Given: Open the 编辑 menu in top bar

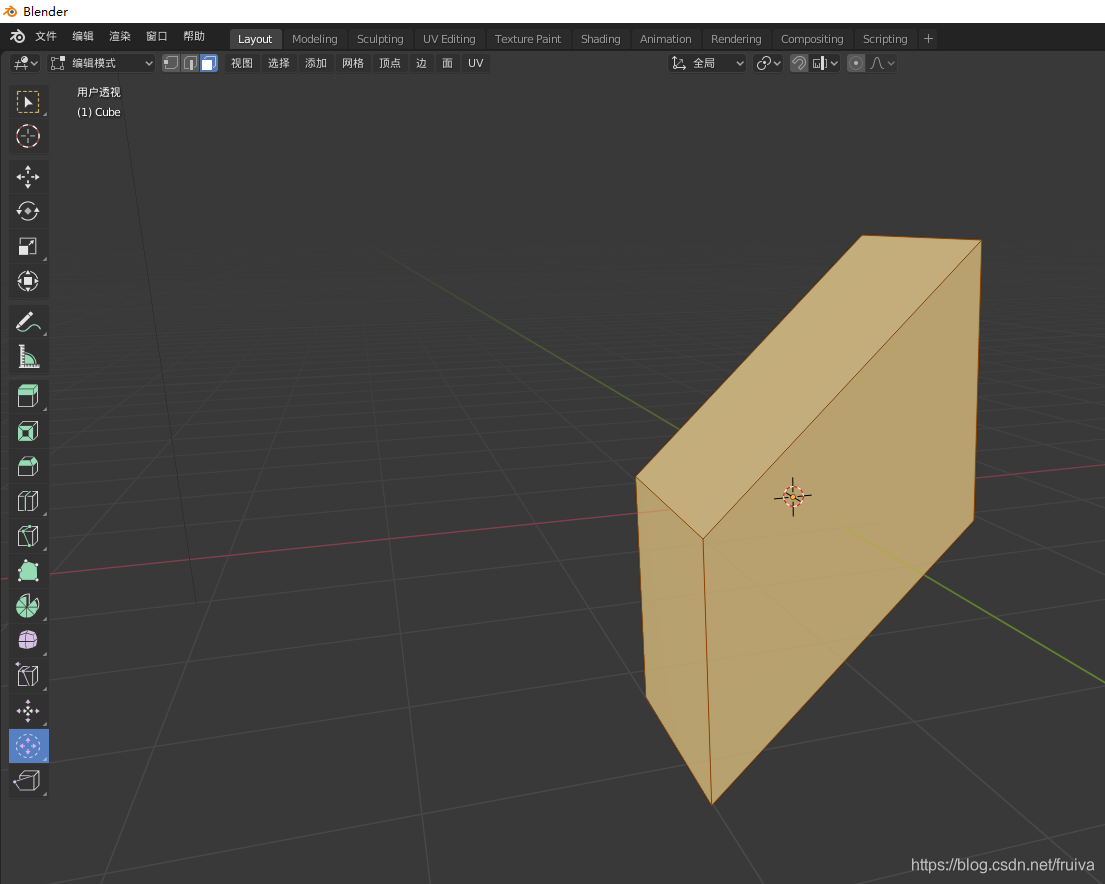Looking at the screenshot, I should point(82,37).
